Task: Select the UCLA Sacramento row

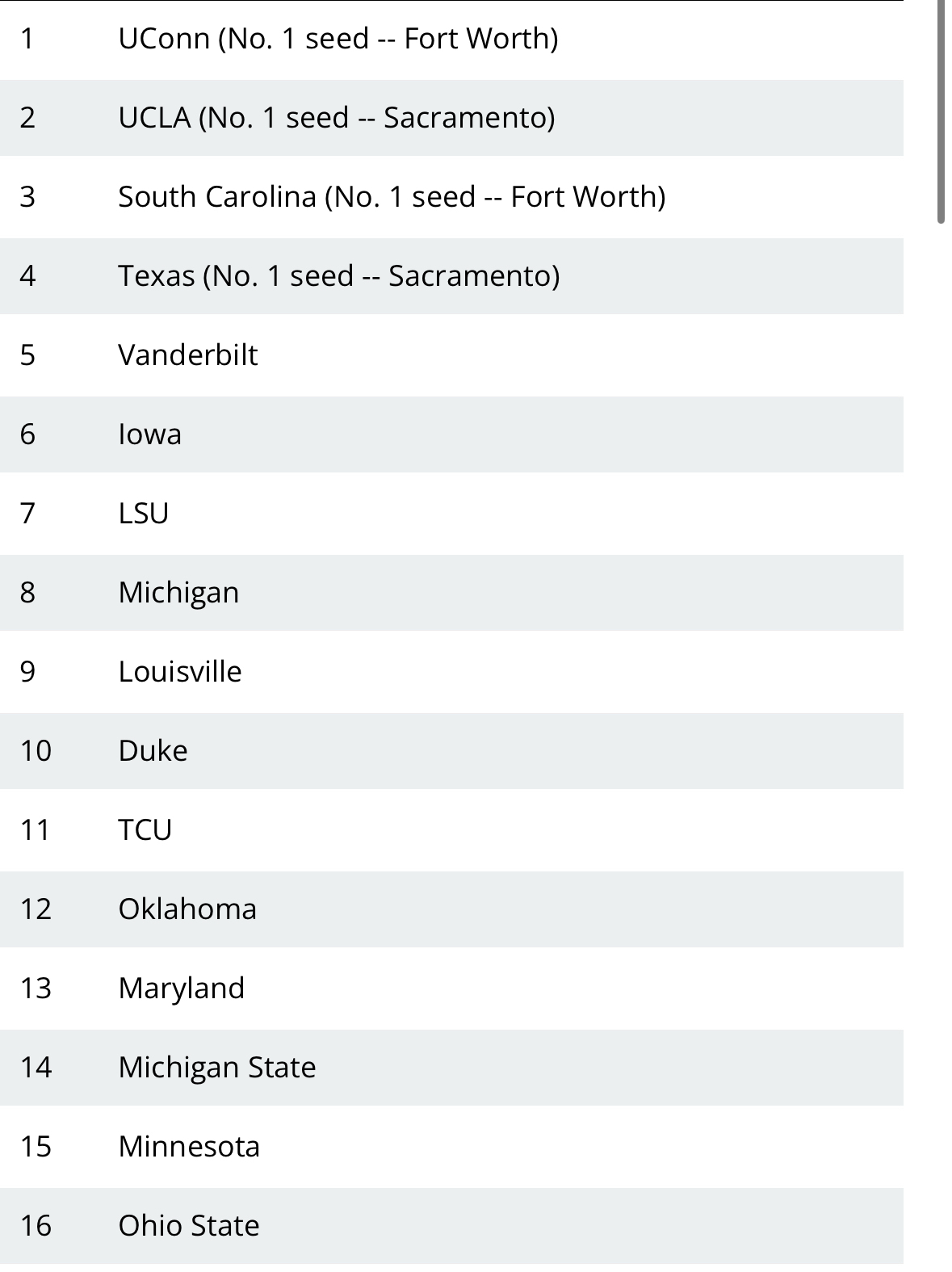Action: click(336, 118)
